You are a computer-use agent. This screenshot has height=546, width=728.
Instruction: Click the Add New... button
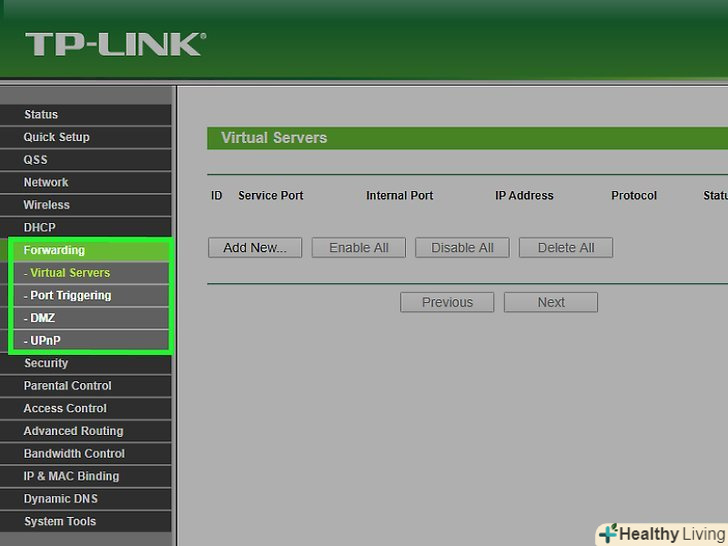click(x=255, y=248)
